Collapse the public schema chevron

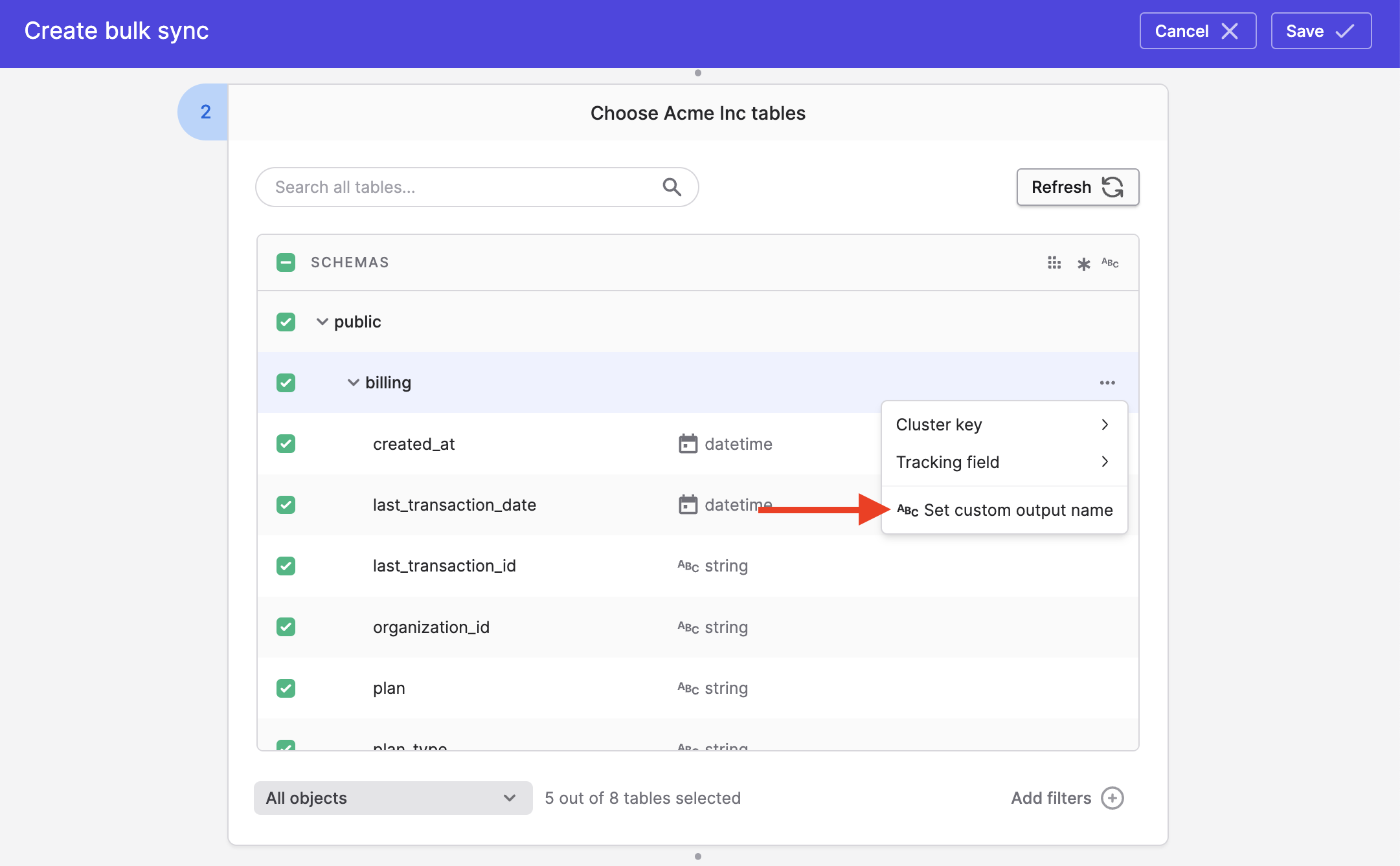click(x=322, y=322)
